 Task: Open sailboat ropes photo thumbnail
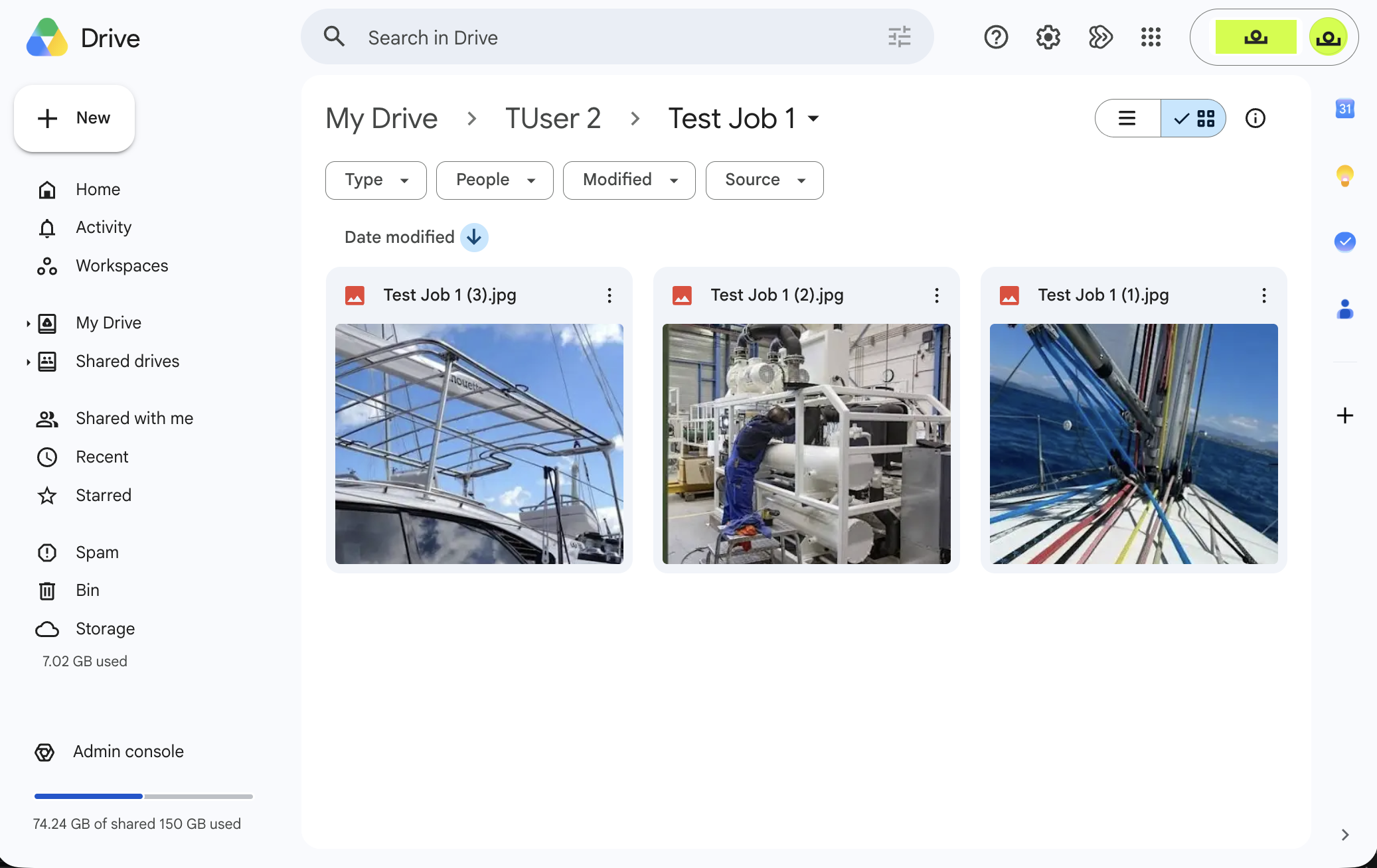1133,444
